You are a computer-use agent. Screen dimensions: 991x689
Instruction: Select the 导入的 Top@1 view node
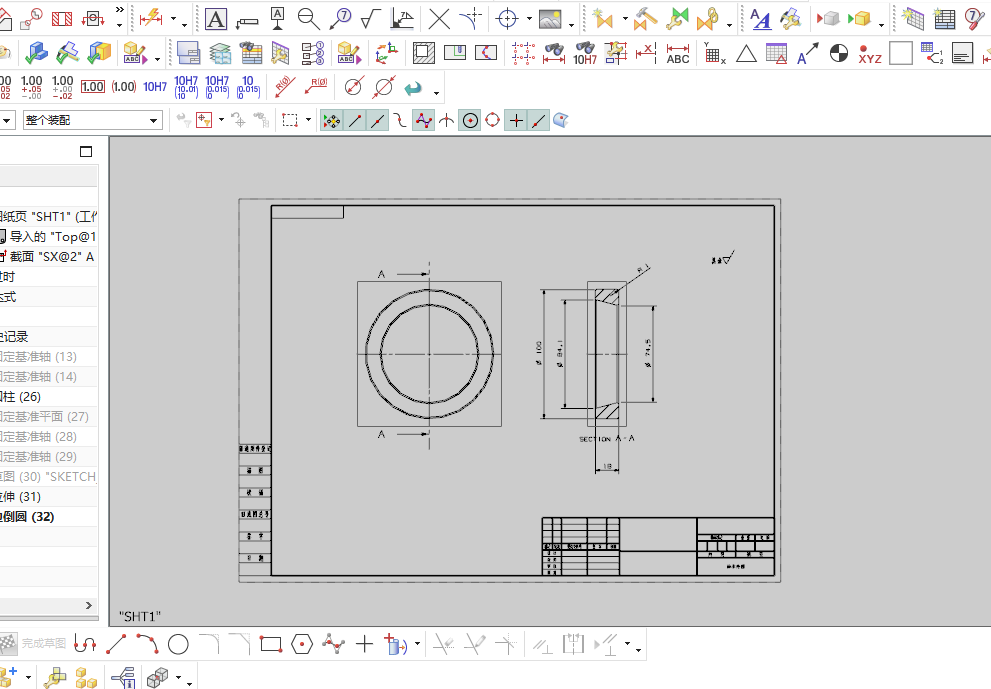[x=49, y=236]
